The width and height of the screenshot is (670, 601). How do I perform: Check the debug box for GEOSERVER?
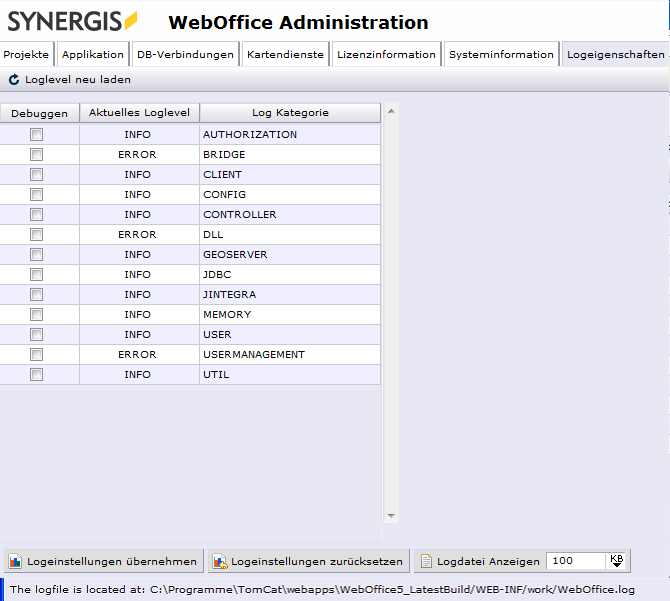tap(37, 254)
